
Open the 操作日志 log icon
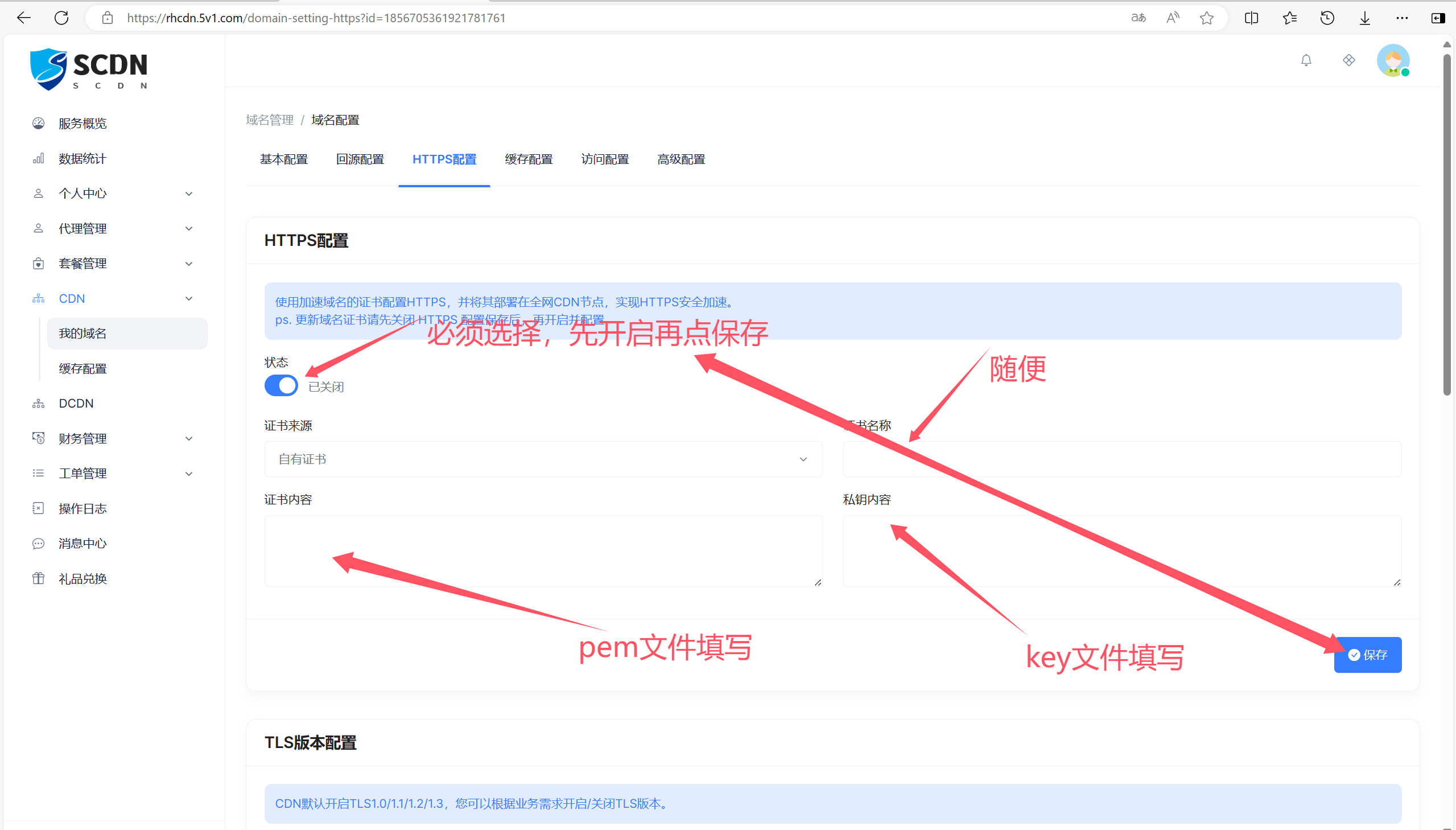tap(38, 508)
